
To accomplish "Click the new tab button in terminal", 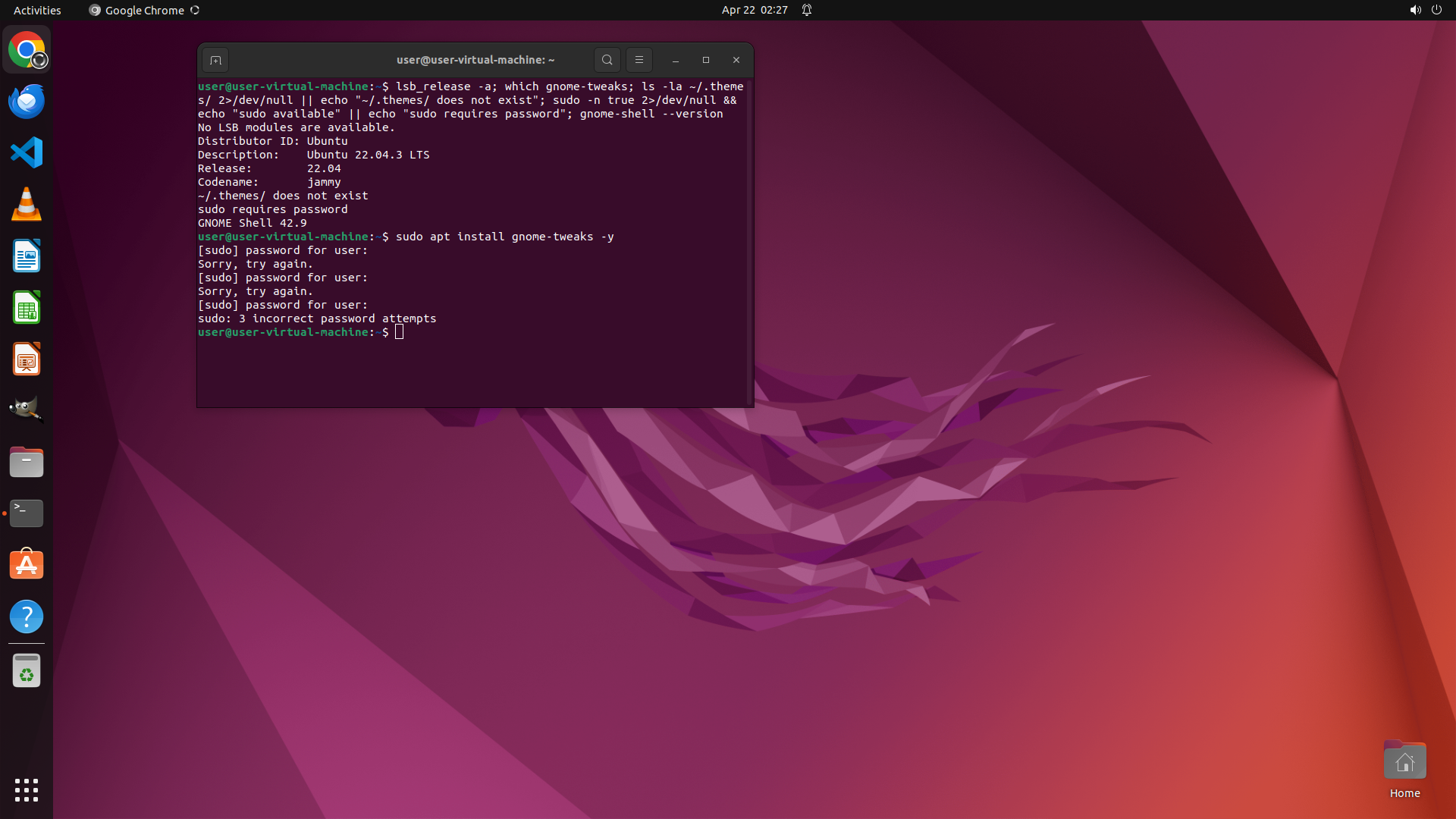I will 215,60.
